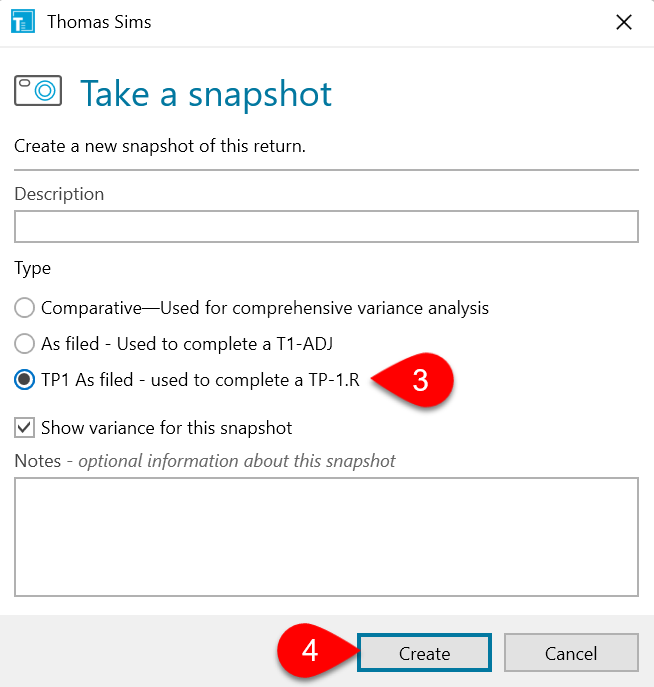654x687 pixels.
Task: Click the 'Description' label
Action: click(x=59, y=194)
